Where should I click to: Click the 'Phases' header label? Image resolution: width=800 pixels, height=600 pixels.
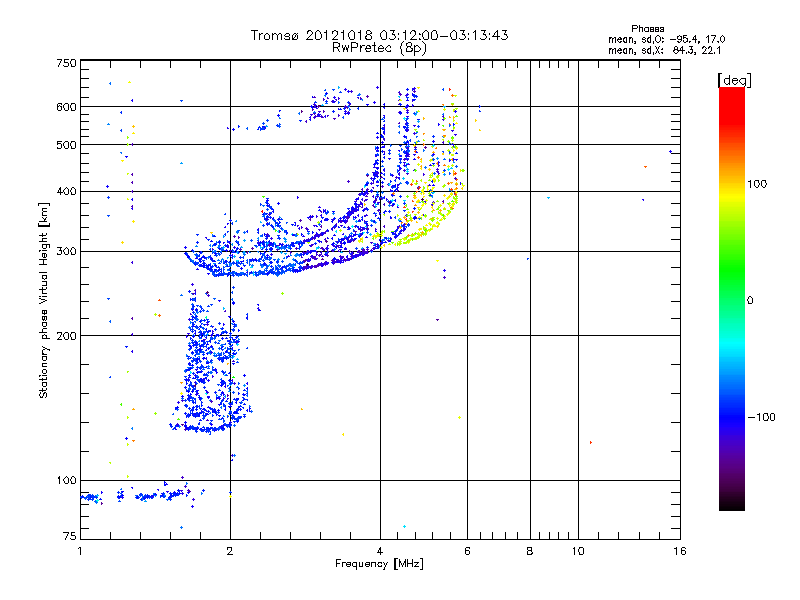[647, 29]
